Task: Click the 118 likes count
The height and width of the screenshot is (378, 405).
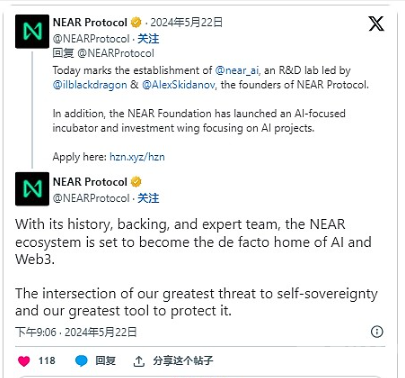Action: coord(47,361)
